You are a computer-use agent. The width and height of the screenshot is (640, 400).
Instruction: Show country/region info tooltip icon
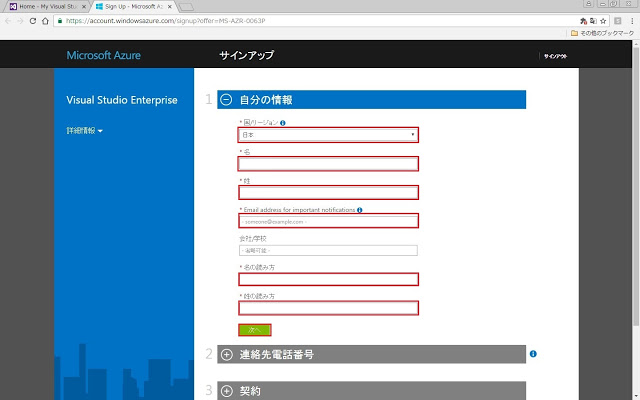click(x=283, y=123)
